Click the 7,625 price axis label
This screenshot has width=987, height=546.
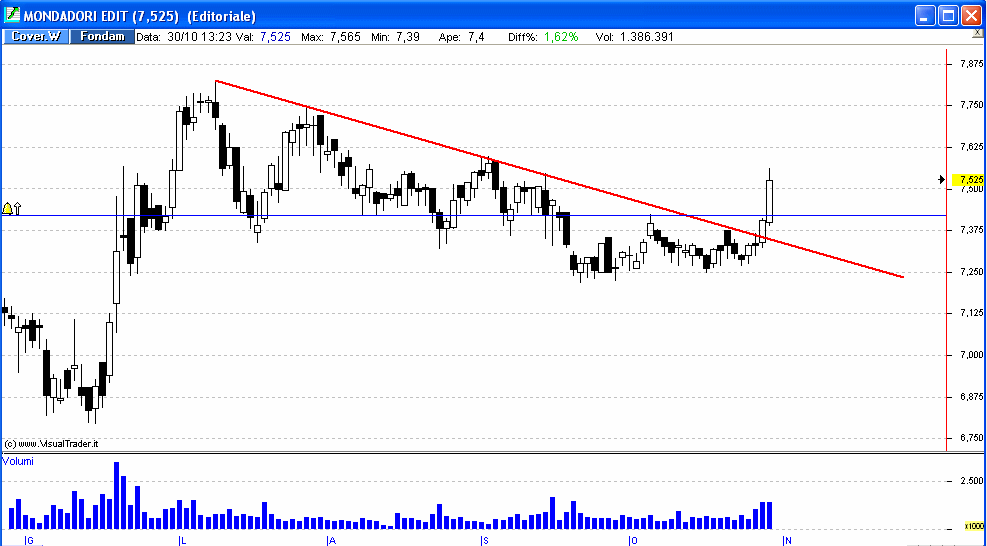(x=972, y=147)
